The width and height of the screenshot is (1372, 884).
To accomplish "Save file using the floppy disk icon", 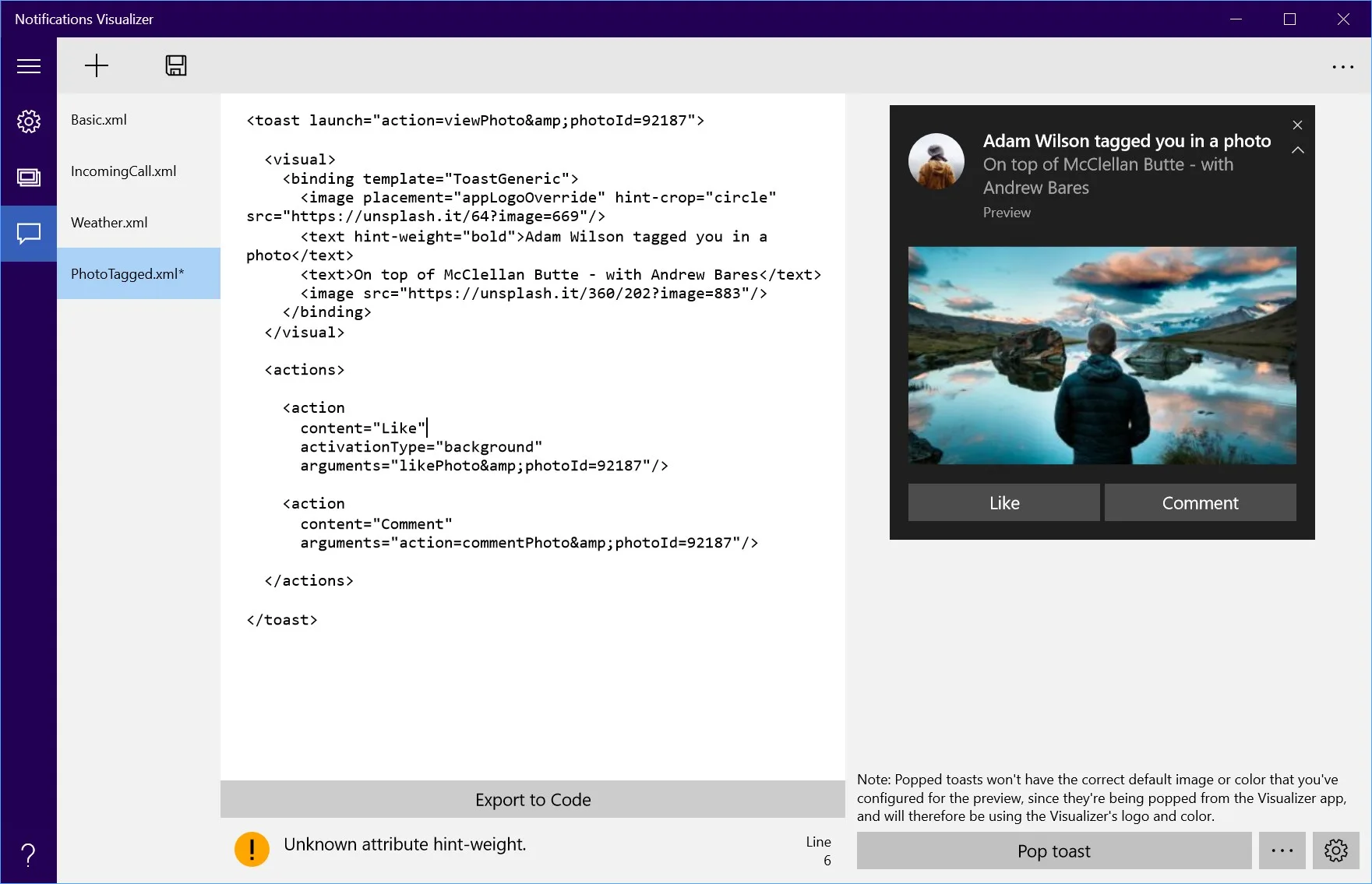I will click(176, 65).
